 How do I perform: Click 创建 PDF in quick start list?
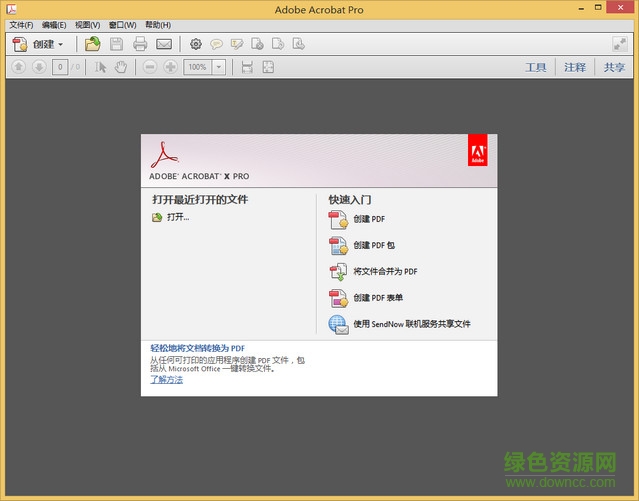coord(369,219)
